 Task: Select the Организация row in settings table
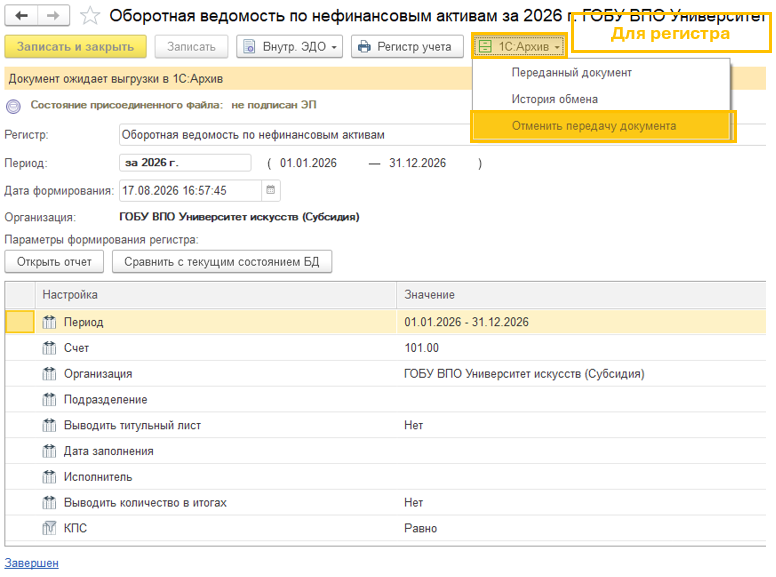tap(385, 374)
